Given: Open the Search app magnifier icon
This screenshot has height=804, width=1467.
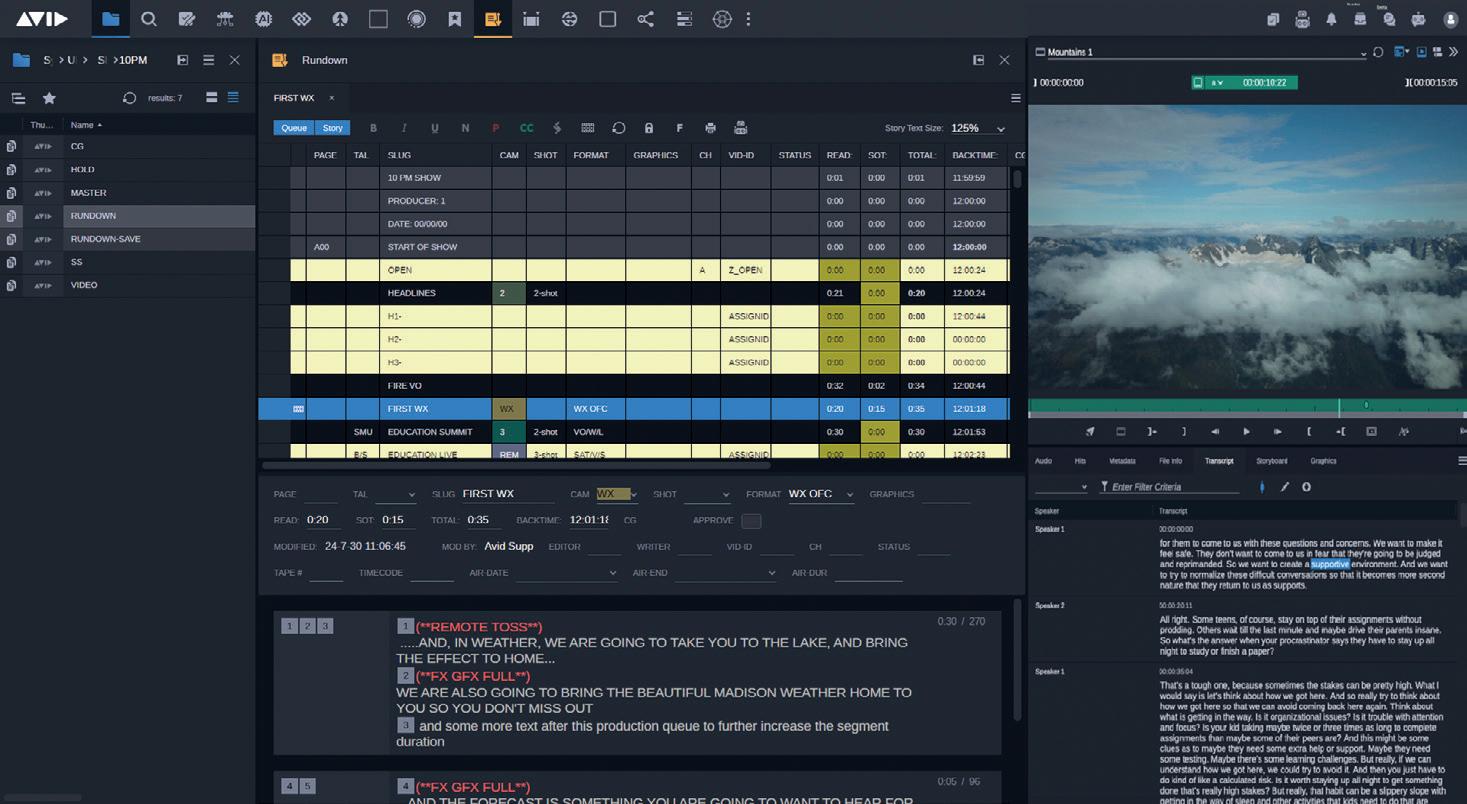Looking at the screenshot, I should point(149,19).
